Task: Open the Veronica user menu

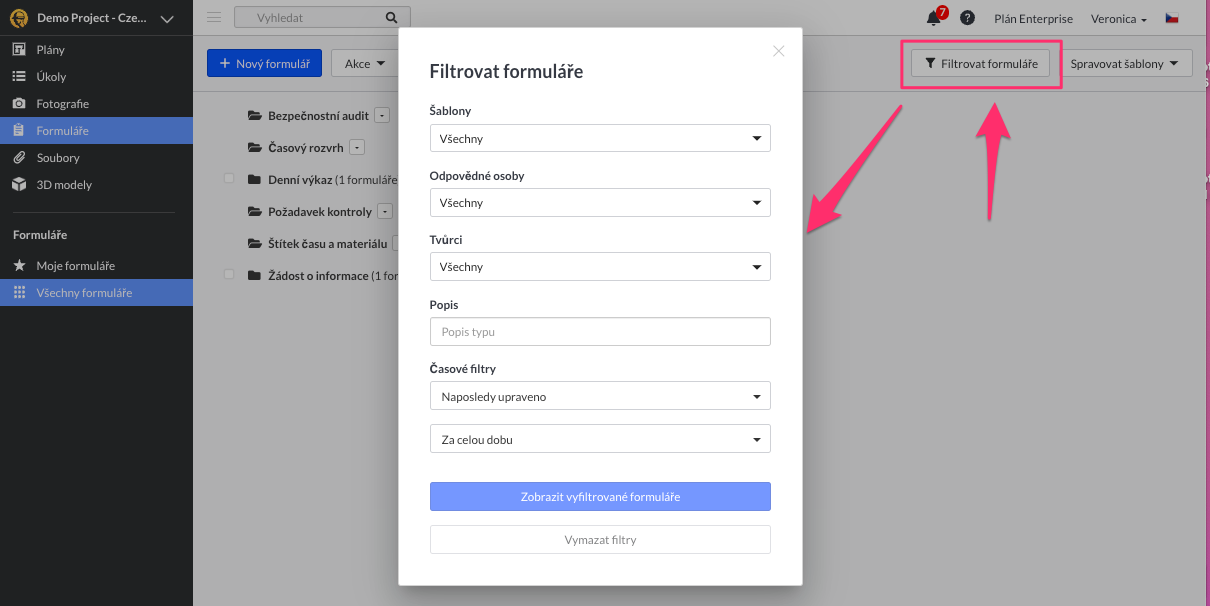Action: (x=1118, y=19)
